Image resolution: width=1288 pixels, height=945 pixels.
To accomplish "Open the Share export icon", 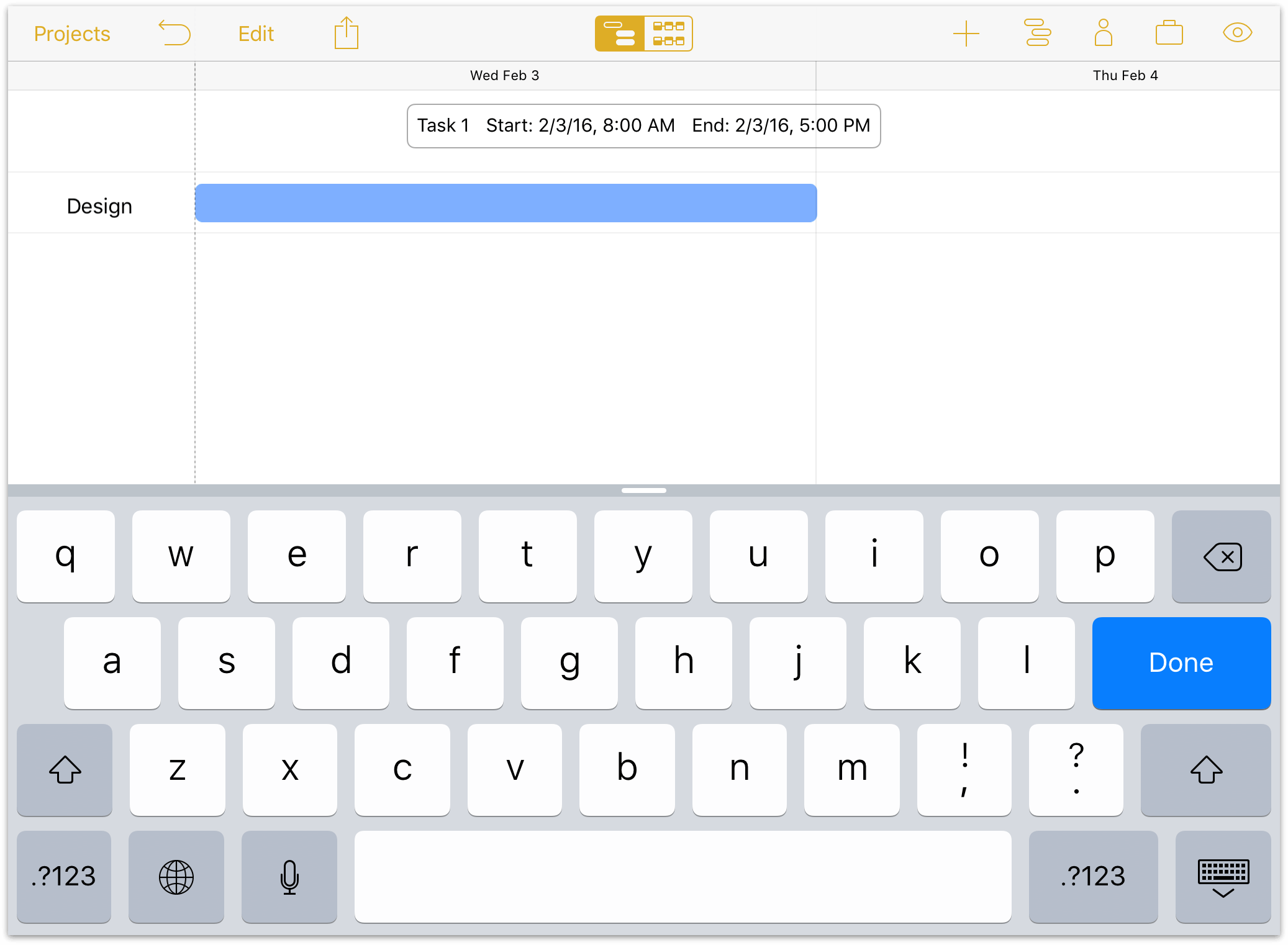I will tap(346, 32).
